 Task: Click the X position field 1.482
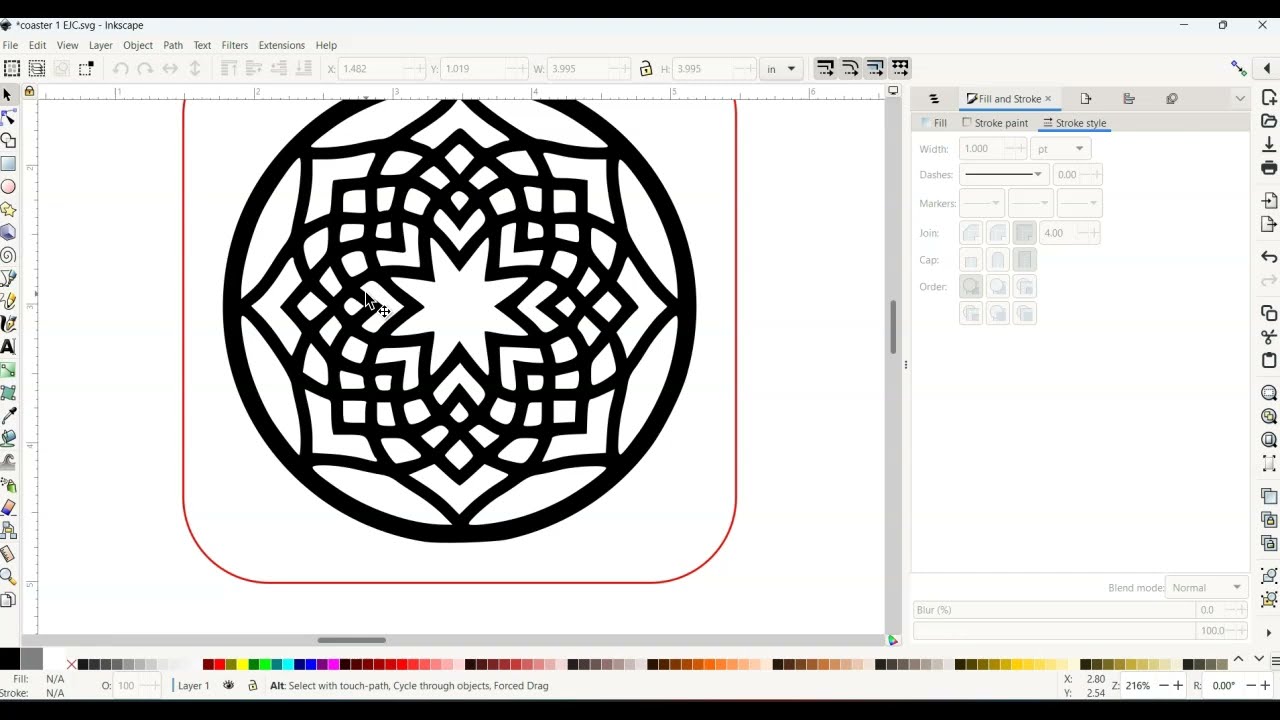click(383, 69)
